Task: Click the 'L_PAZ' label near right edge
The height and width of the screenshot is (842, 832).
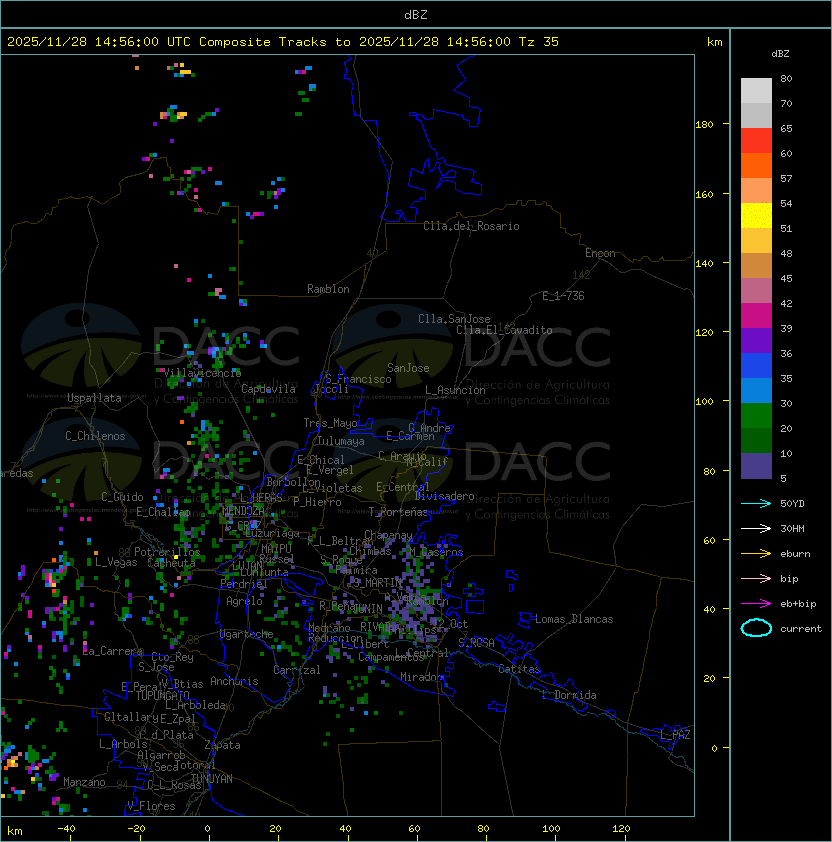Action: tap(675, 735)
